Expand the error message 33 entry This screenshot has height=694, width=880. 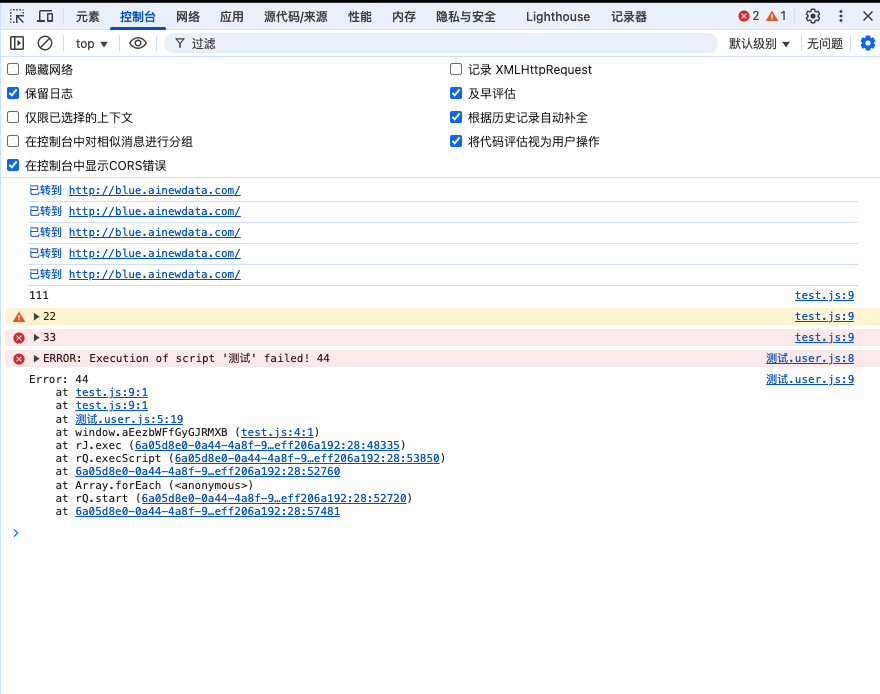tap(37, 338)
